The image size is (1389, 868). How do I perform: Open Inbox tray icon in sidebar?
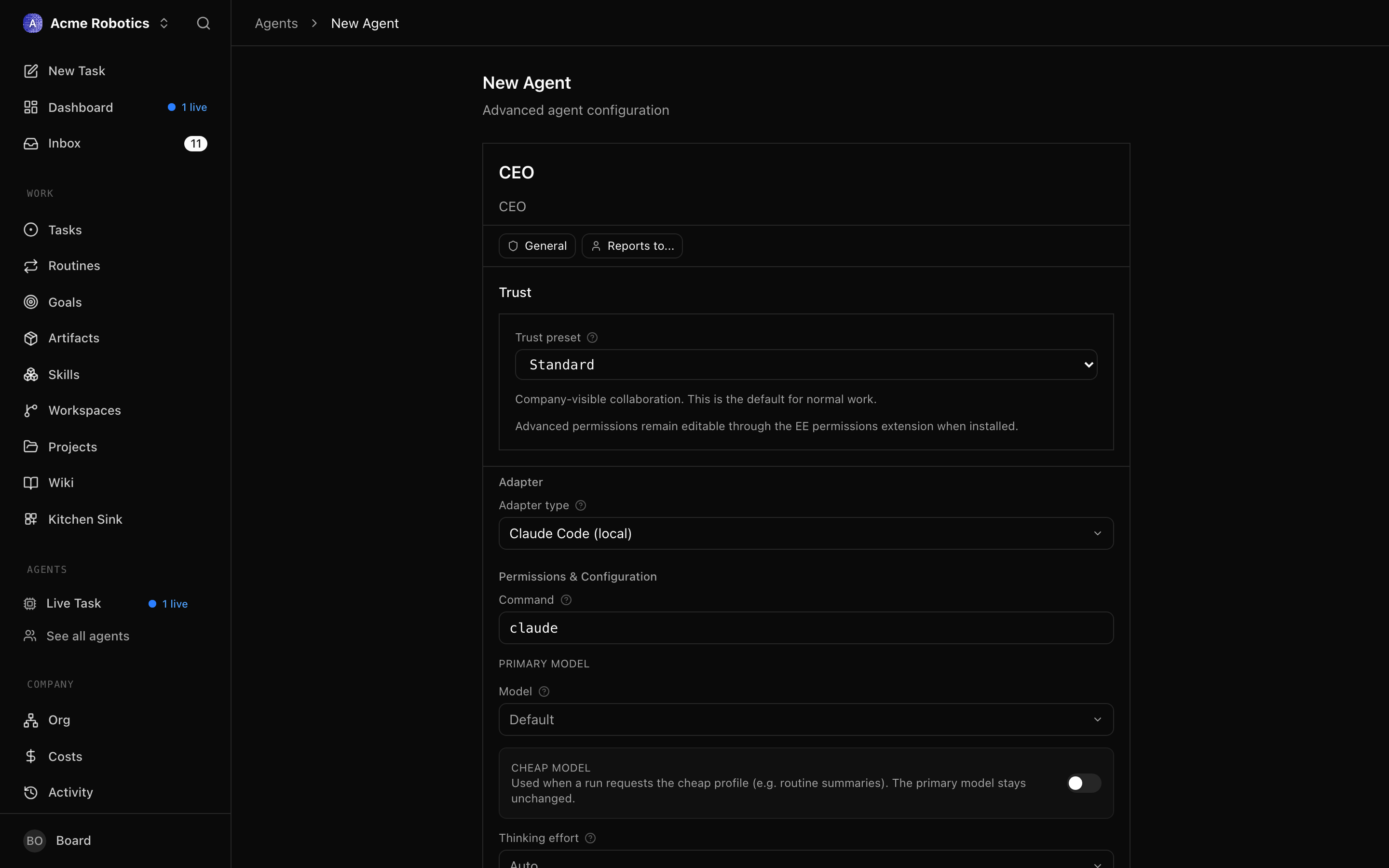31,144
